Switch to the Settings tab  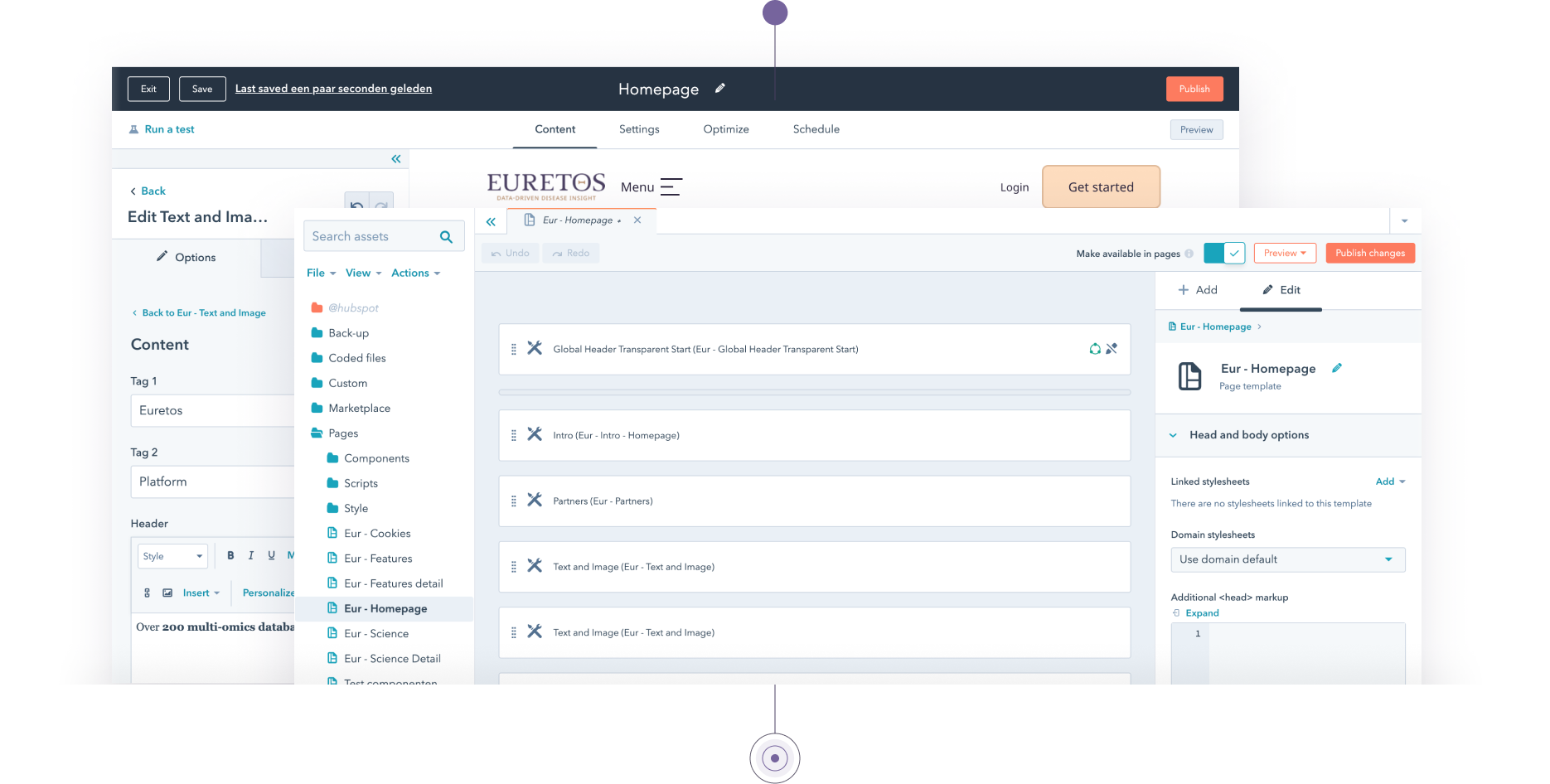tap(639, 129)
